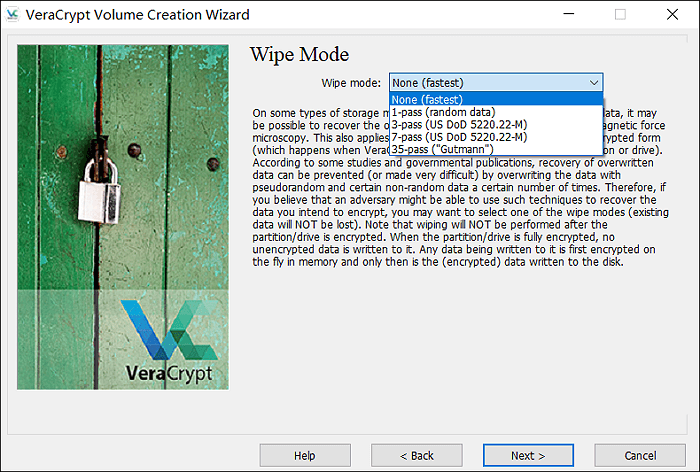This screenshot has width=700, height=472.
Task: Choose the 35-pass ("Gutmann") option
Action: pos(496,149)
